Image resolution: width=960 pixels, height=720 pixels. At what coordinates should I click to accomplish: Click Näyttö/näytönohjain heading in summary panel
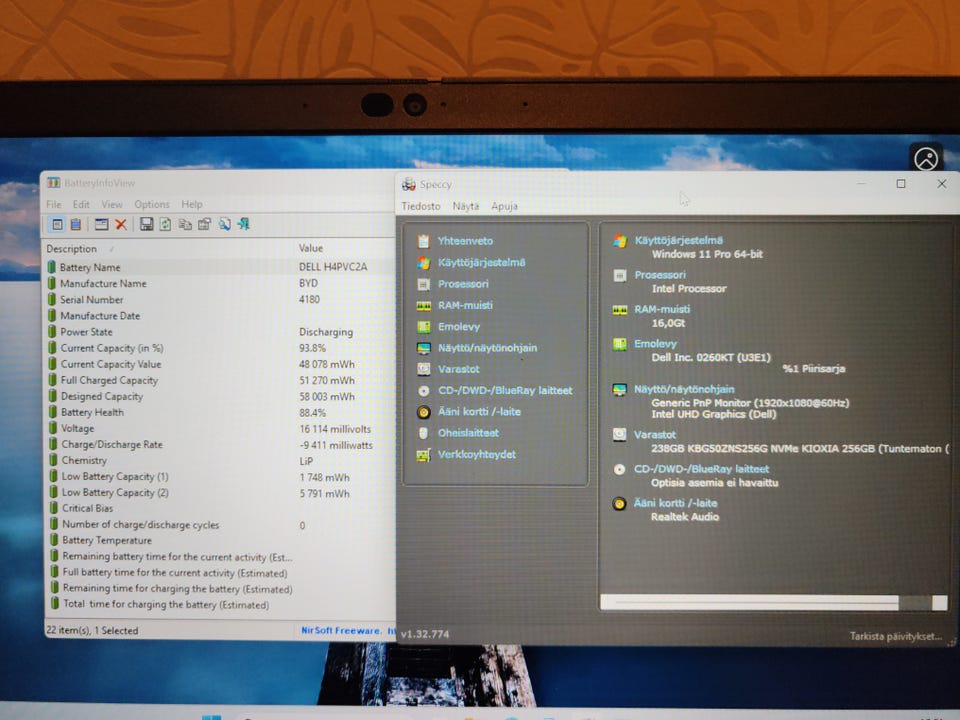pyautogui.click(x=684, y=389)
